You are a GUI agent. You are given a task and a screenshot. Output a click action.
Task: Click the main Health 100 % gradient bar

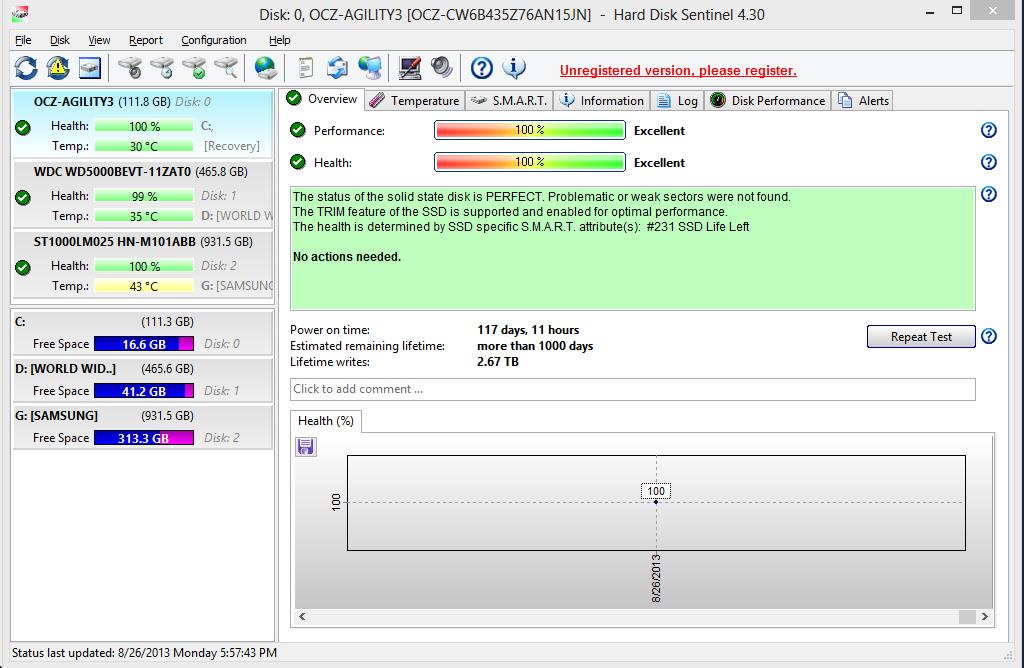coord(530,162)
